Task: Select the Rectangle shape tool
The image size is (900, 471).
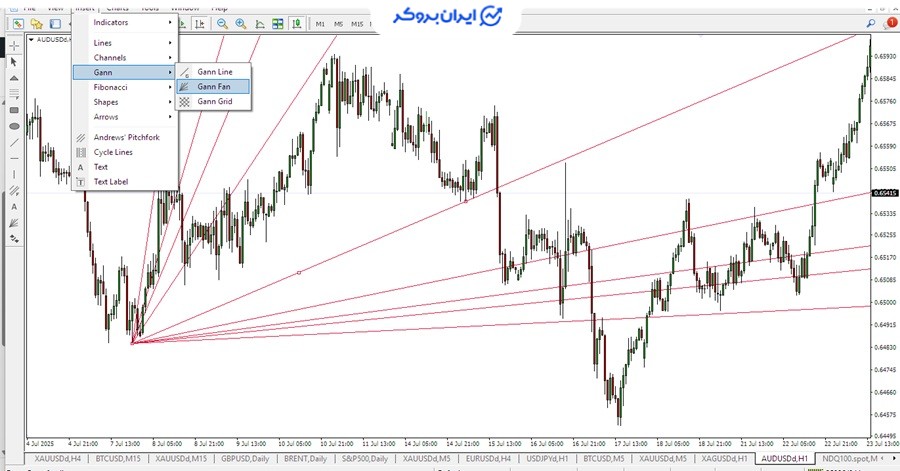Action: click(x=14, y=110)
